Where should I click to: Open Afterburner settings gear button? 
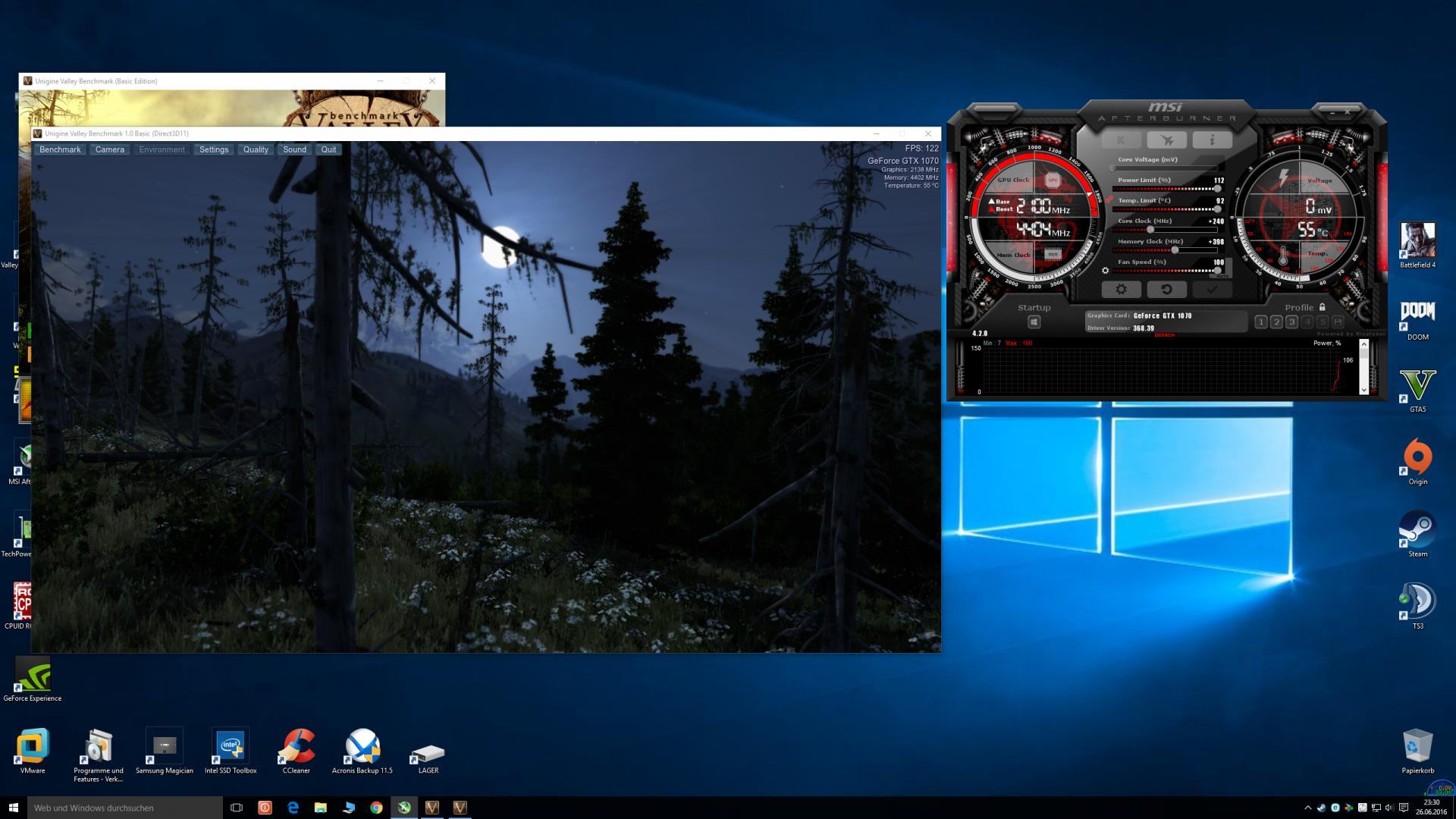(1121, 289)
